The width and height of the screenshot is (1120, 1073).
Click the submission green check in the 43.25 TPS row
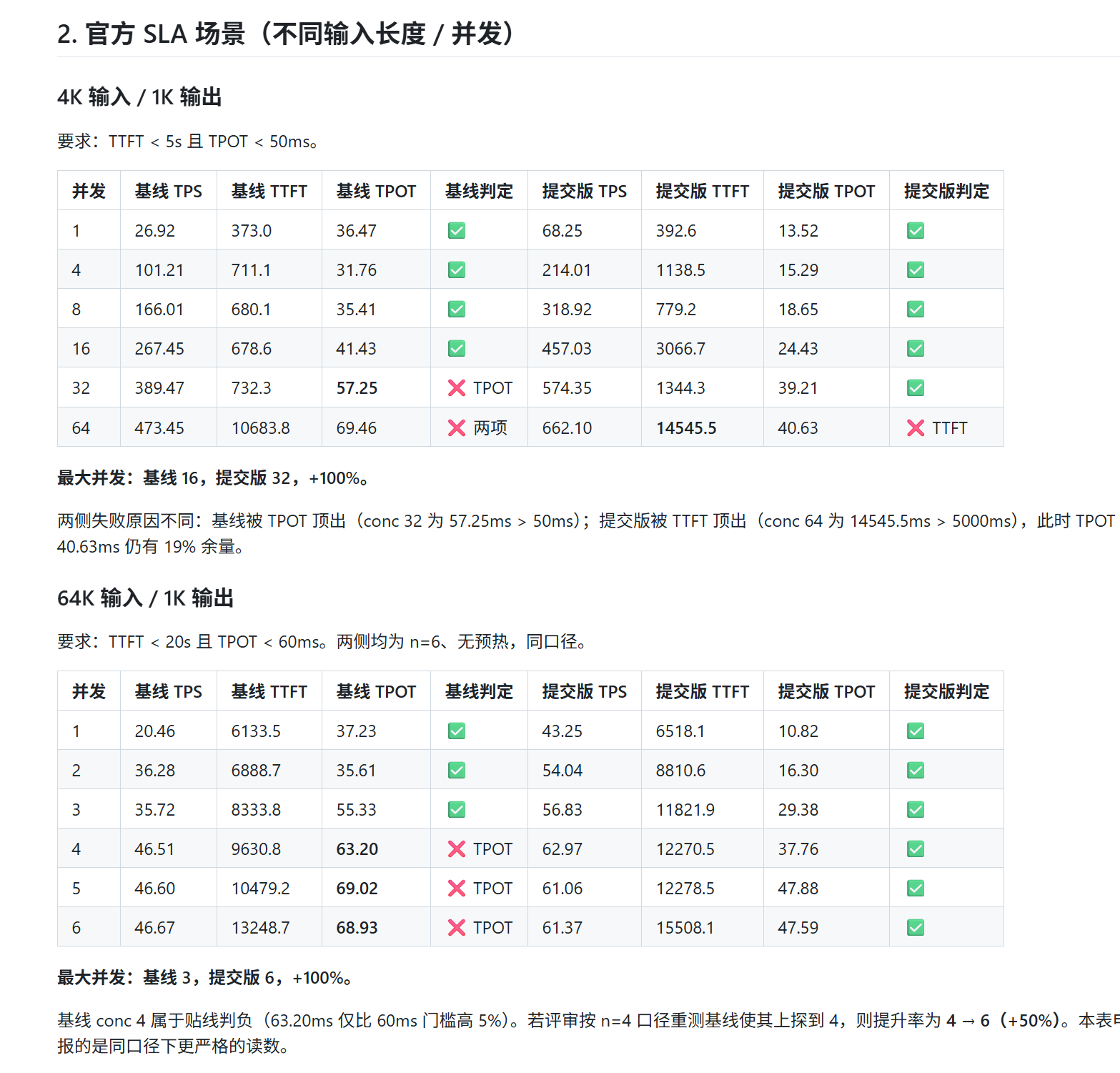[x=916, y=731]
